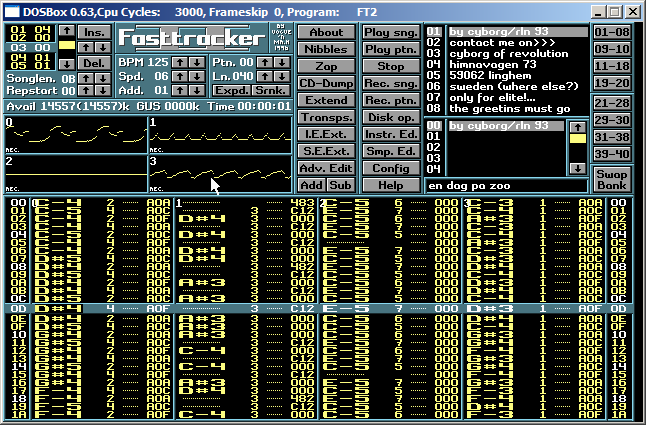The image size is (646, 425).
Task: Select instrument bank 31-38
Action: pos(612,137)
